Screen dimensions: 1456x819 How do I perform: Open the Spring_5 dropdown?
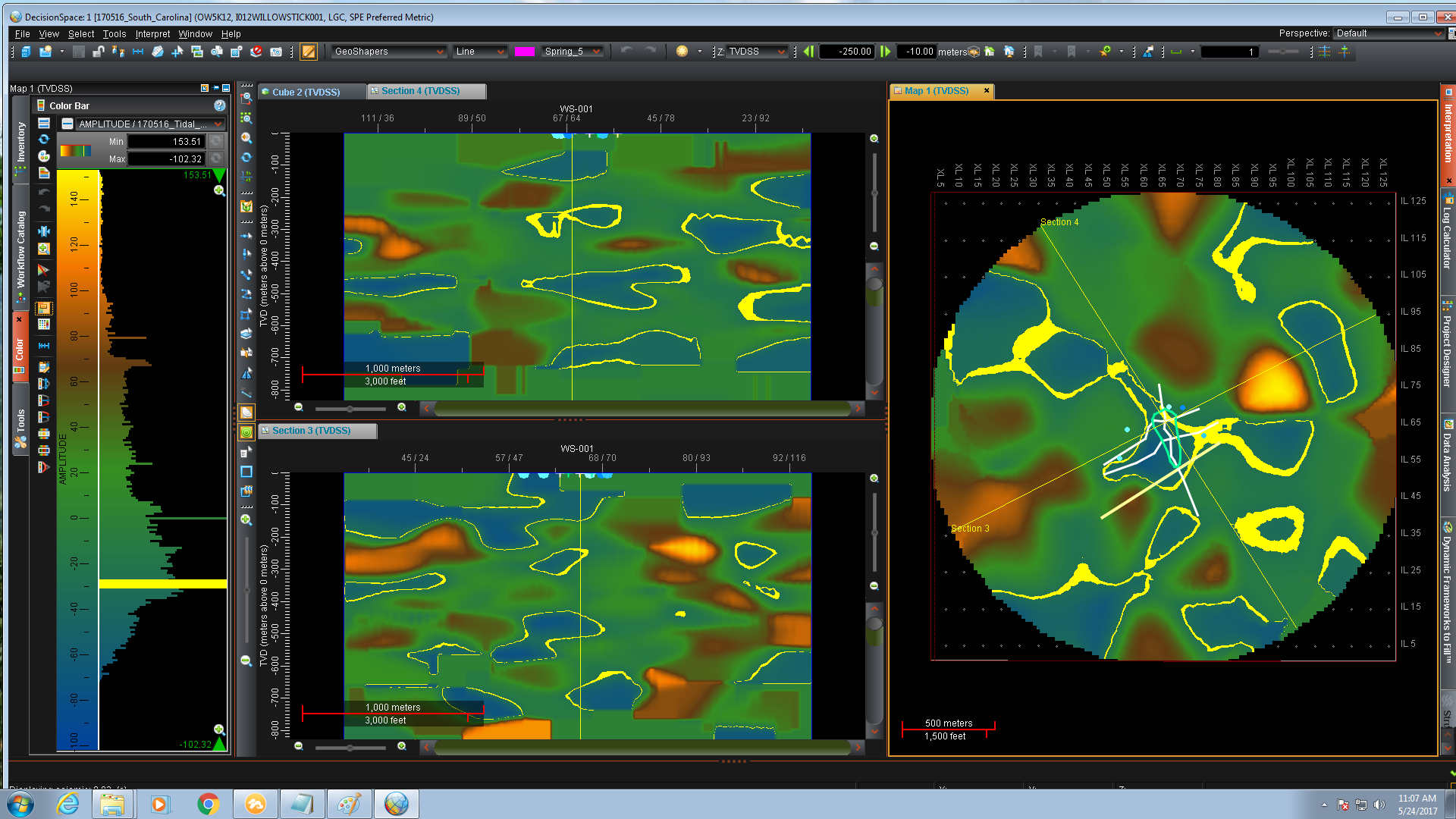point(573,52)
